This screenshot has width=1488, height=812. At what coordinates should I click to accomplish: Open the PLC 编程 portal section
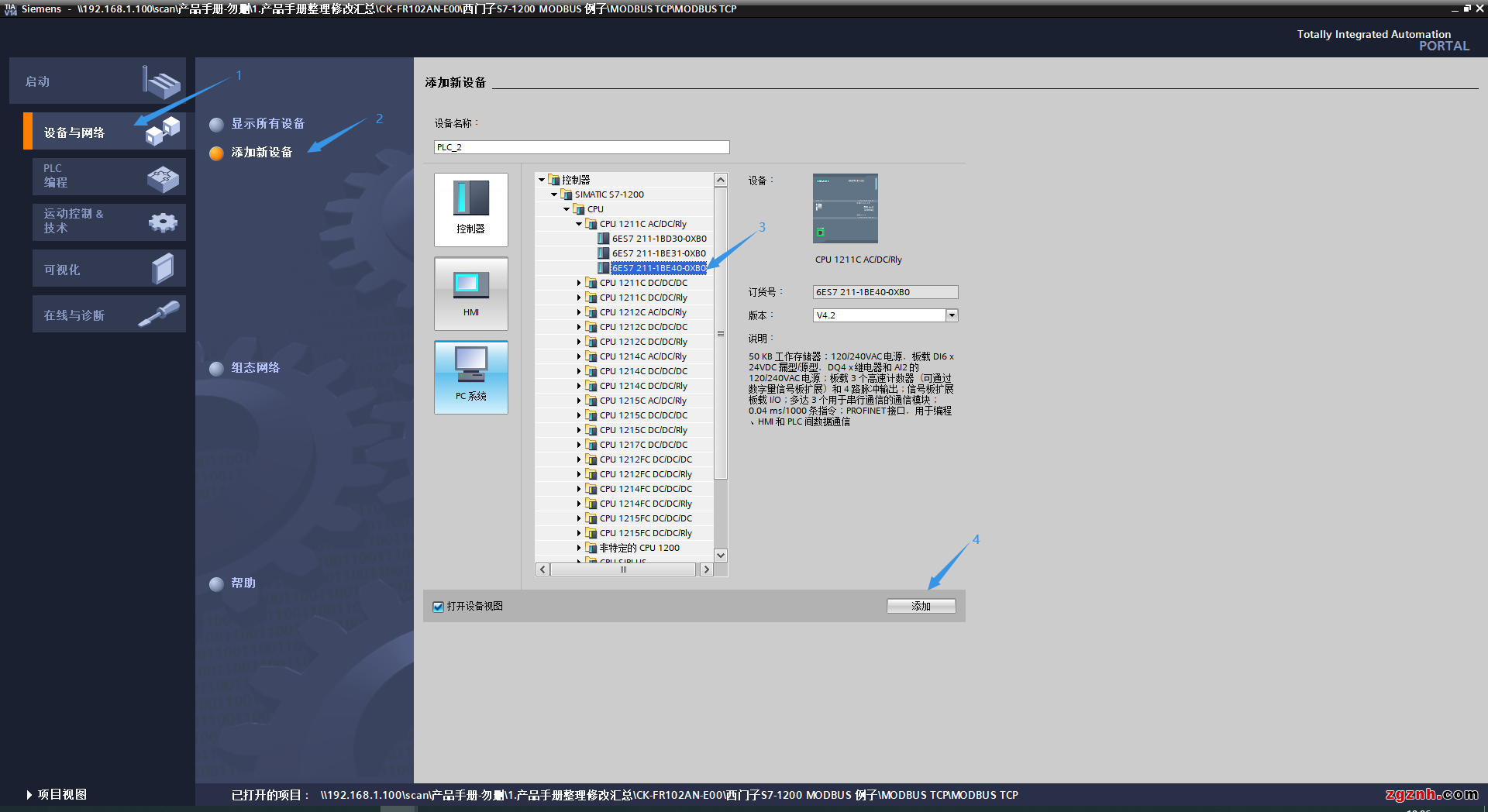tap(108, 177)
